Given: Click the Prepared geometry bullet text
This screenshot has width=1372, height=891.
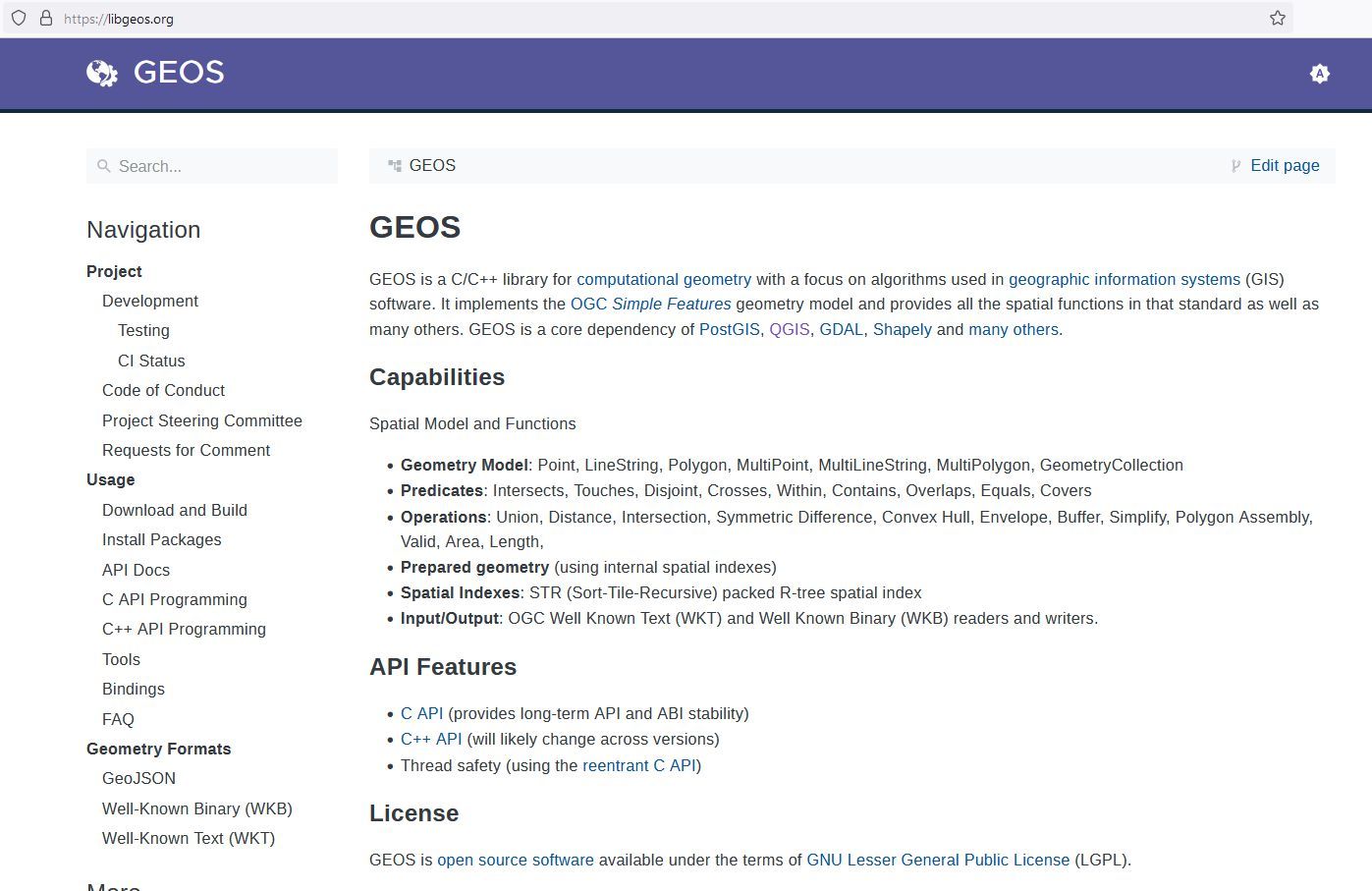Looking at the screenshot, I should click(x=588, y=567).
